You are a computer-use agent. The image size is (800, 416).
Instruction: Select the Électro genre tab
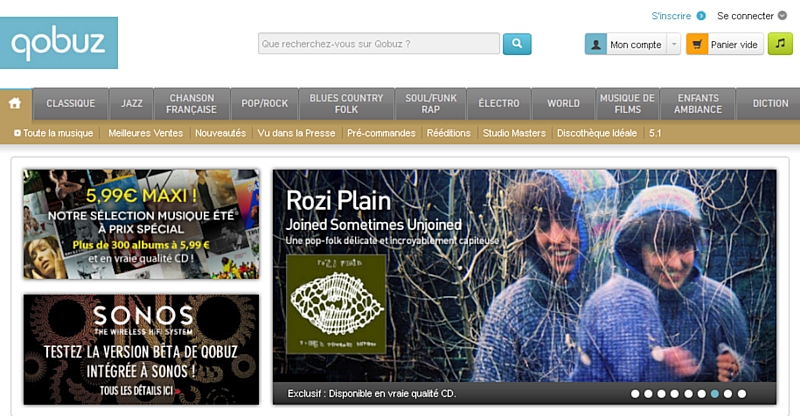point(498,104)
